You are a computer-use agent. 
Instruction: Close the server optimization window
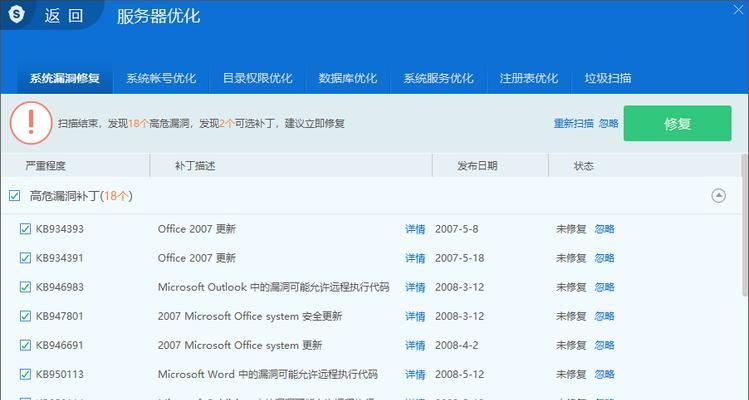(738, 9)
